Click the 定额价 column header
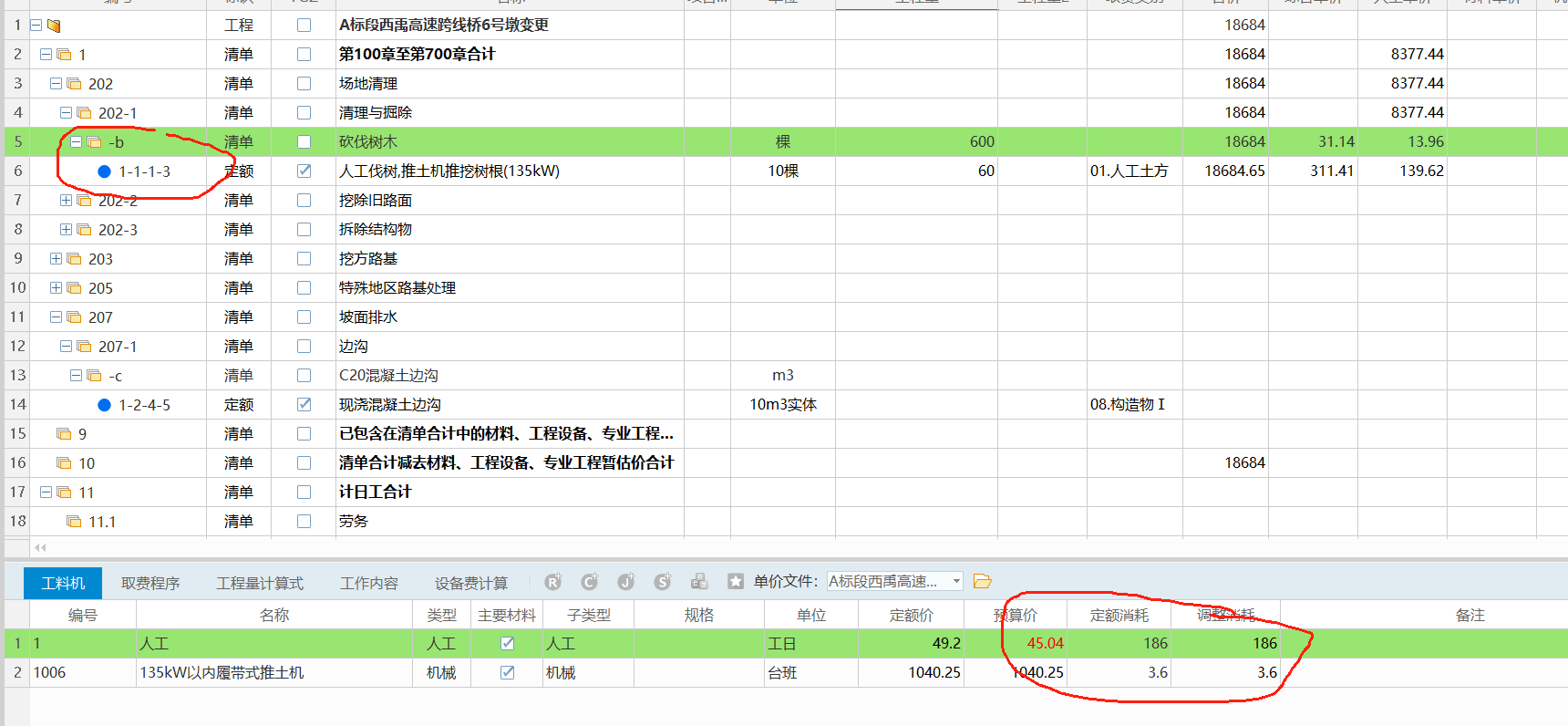This screenshot has width=1568, height=726. point(911,615)
